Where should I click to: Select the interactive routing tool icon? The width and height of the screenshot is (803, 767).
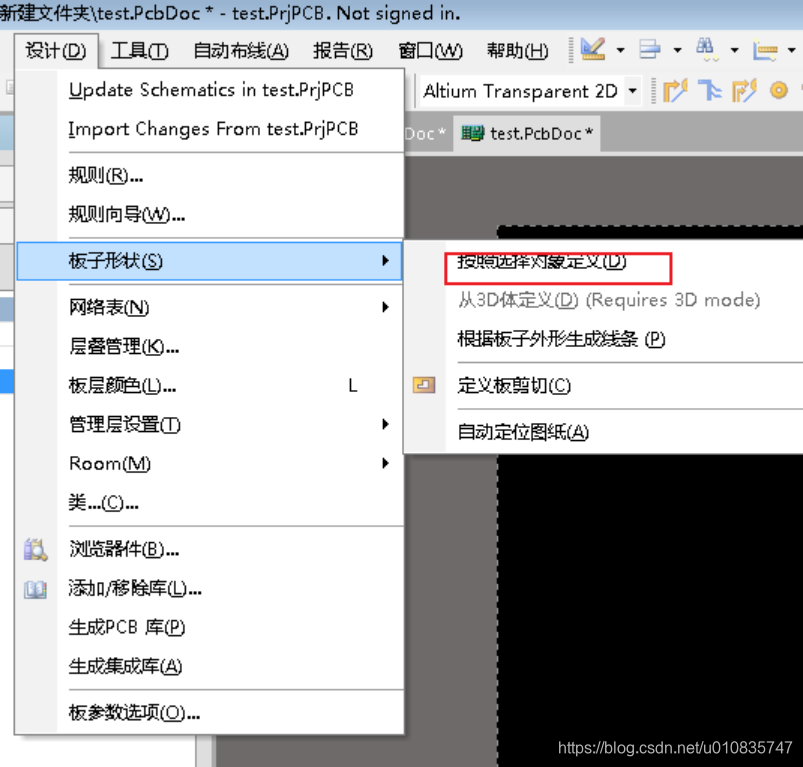click(x=676, y=91)
